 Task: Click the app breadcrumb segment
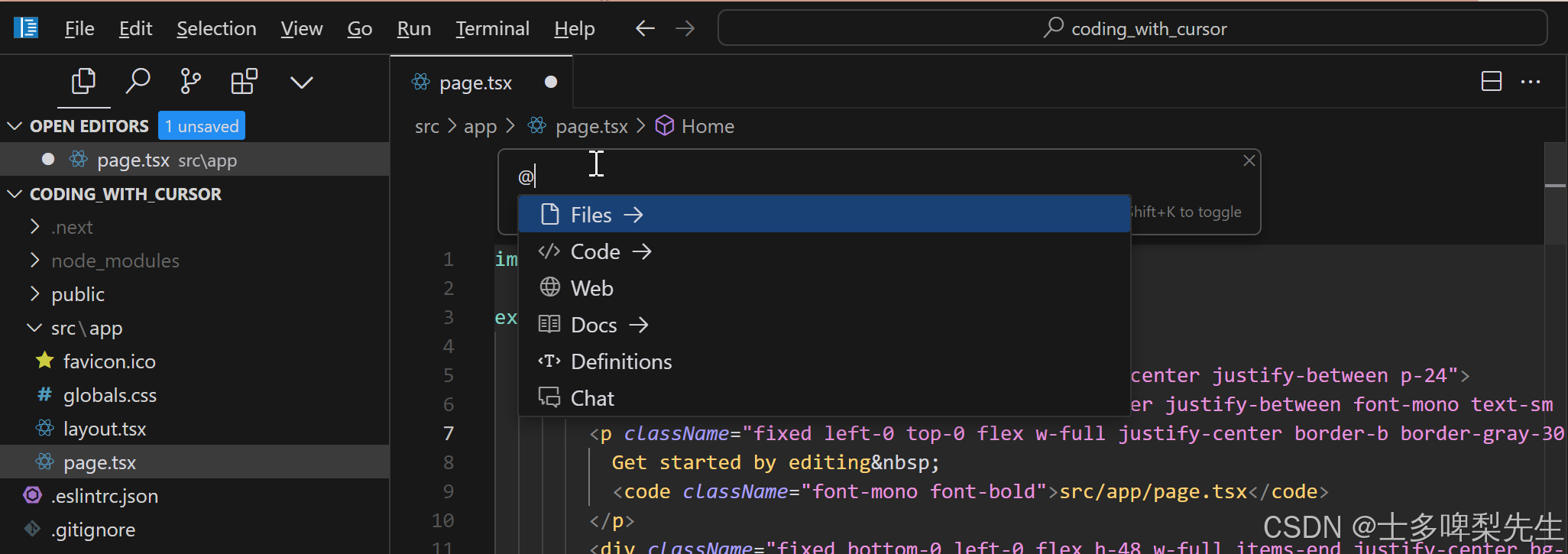(480, 126)
